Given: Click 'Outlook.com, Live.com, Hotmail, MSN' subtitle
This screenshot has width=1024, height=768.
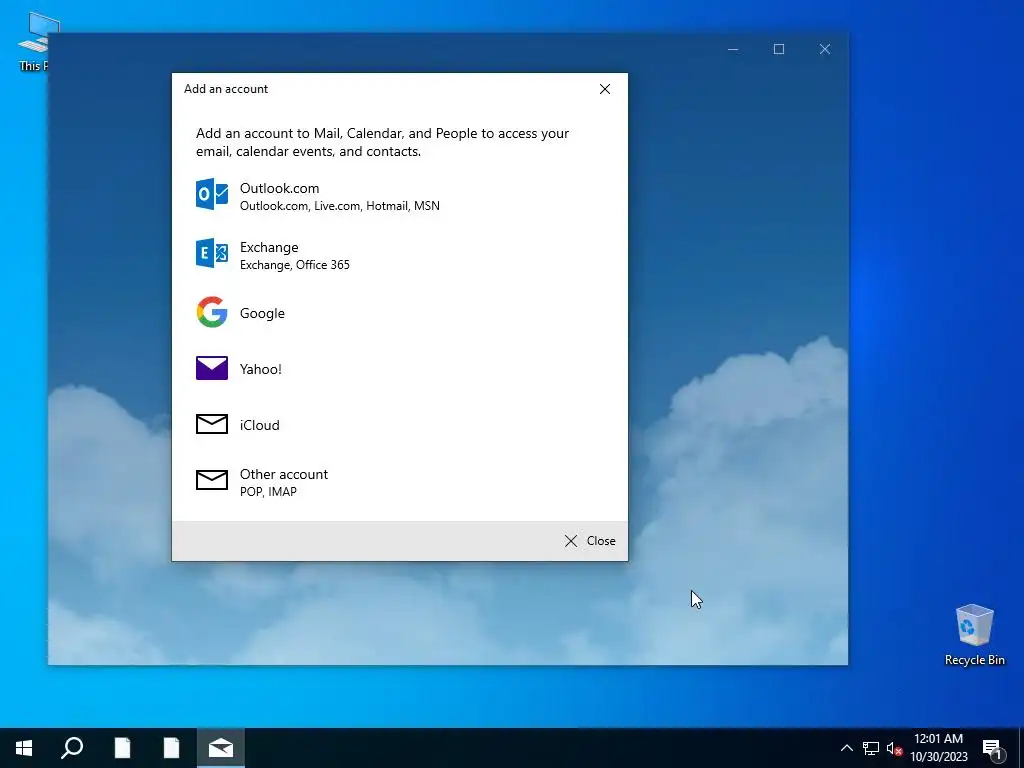Looking at the screenshot, I should (340, 206).
